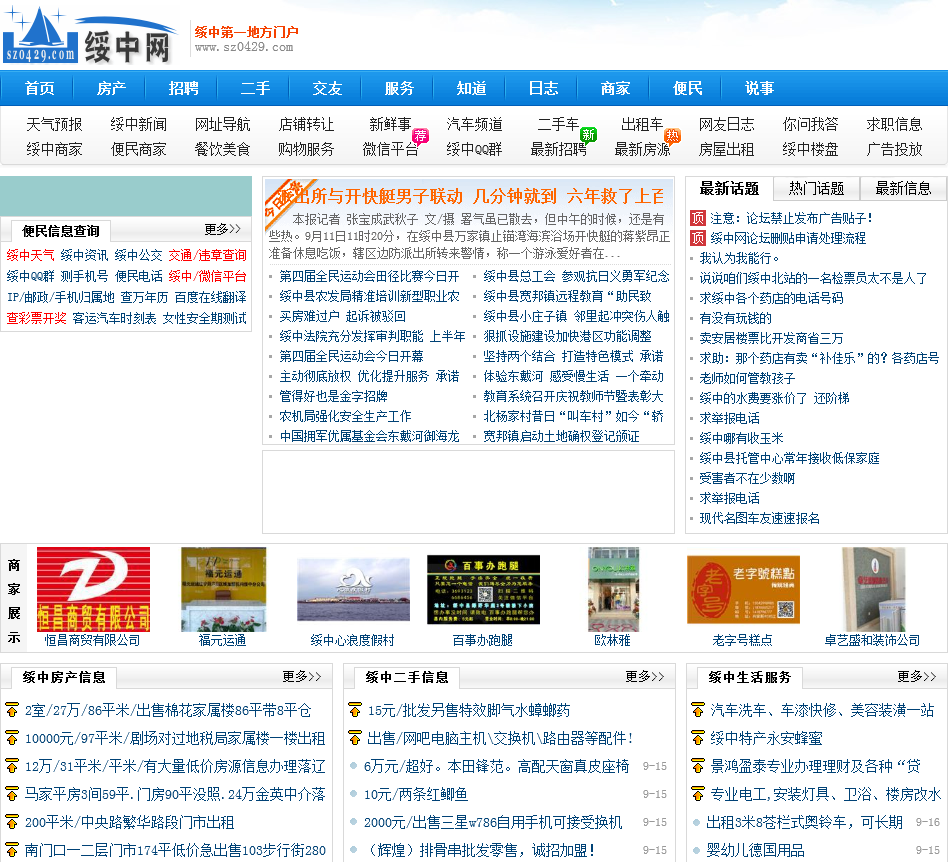
Task: Open news 买房难过户 起诉被驳回
Action: click(342, 316)
